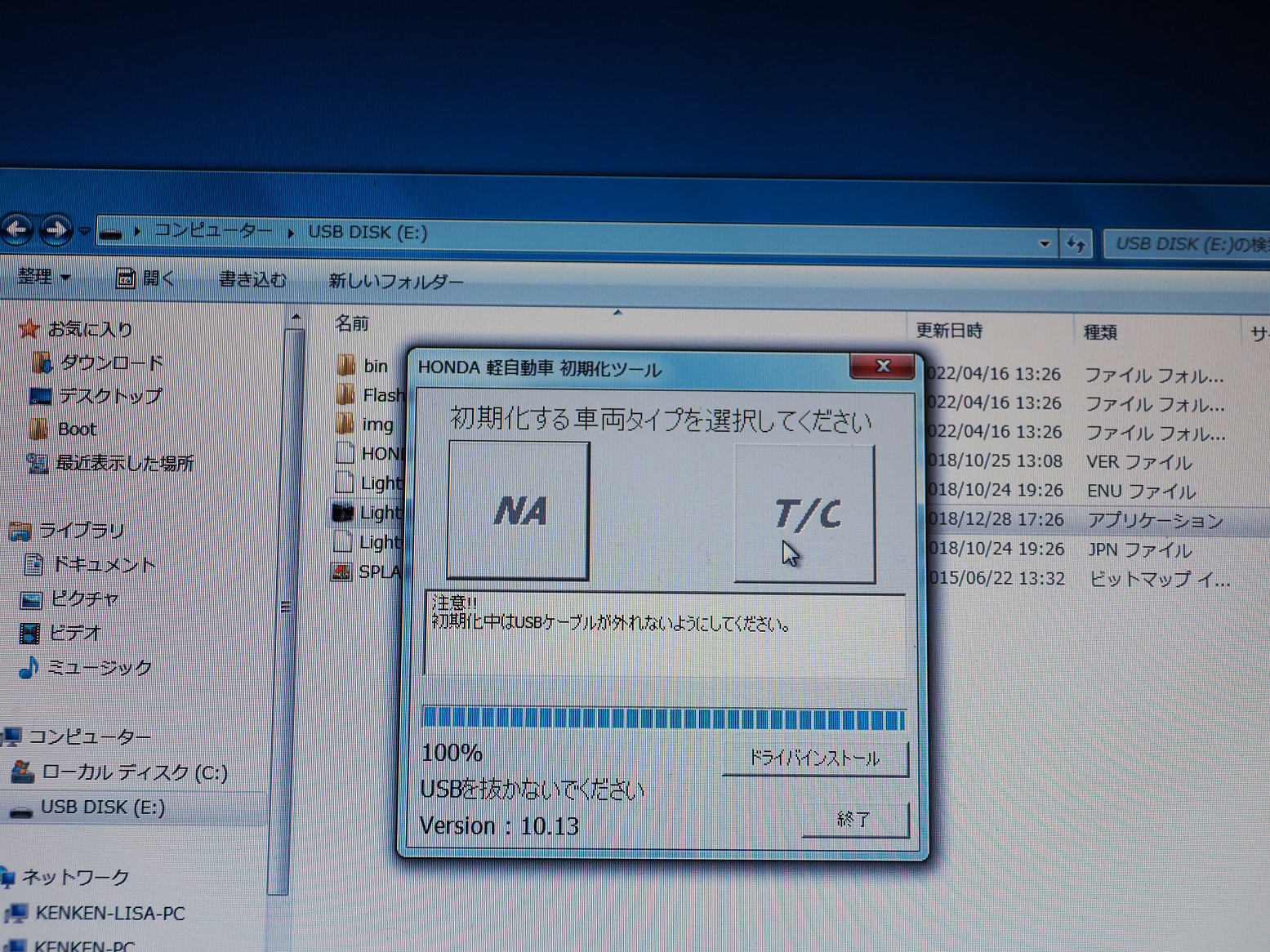This screenshot has width=1270, height=952.
Task: Select ライブラリ in the navigation pane
Action: tap(82, 531)
